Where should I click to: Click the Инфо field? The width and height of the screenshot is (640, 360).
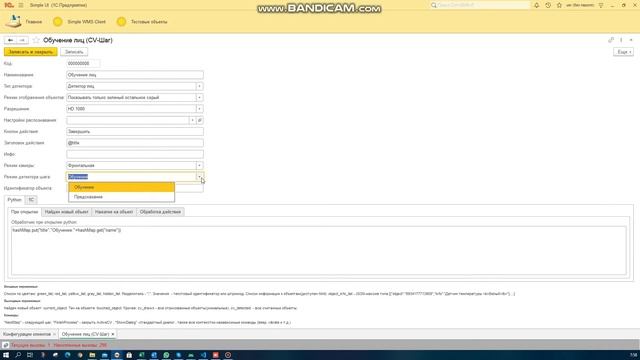point(135,154)
